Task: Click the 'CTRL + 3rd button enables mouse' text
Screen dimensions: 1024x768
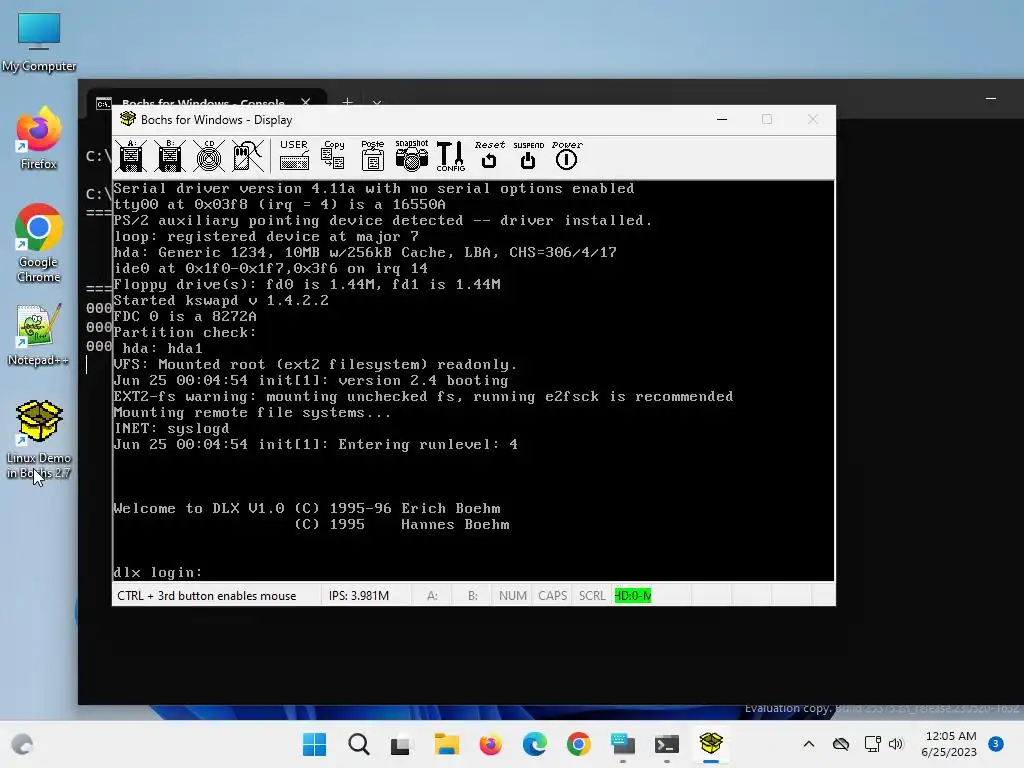Action: pos(206,596)
